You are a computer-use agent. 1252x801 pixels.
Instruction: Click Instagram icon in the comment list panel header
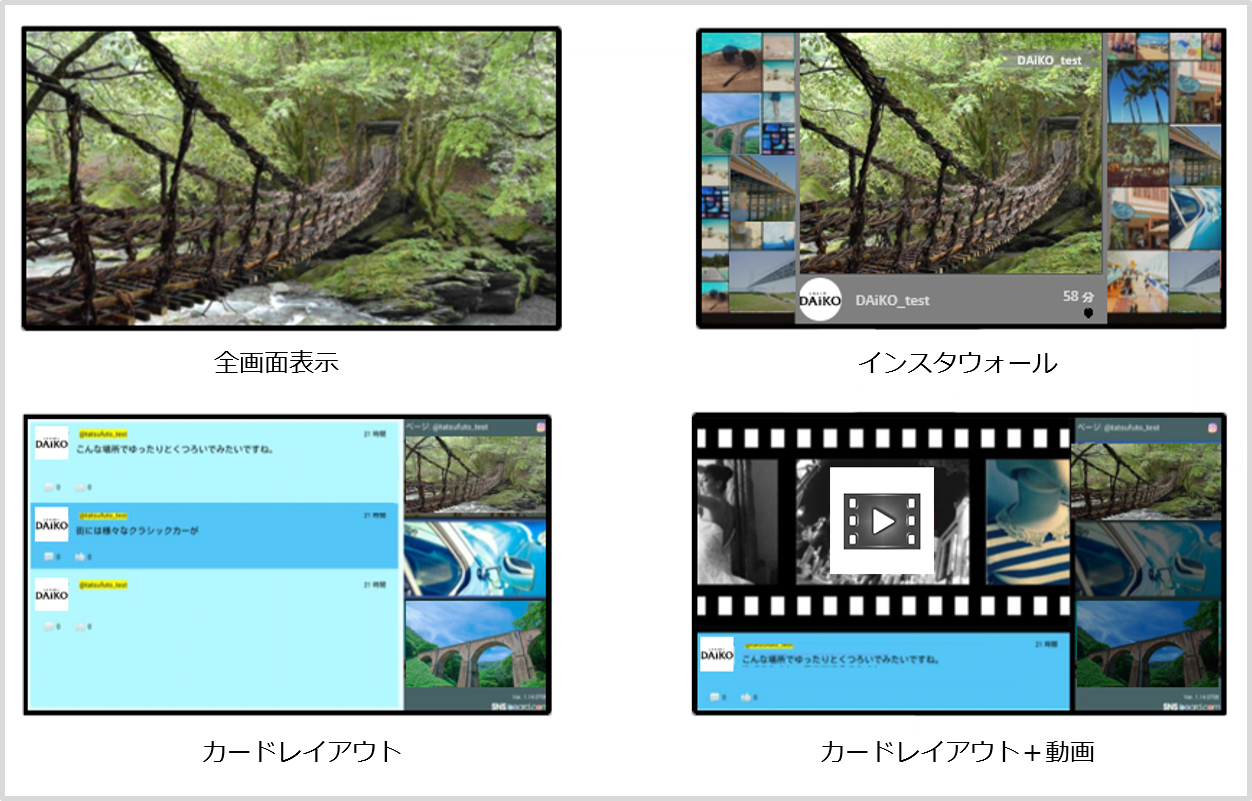tap(541, 427)
